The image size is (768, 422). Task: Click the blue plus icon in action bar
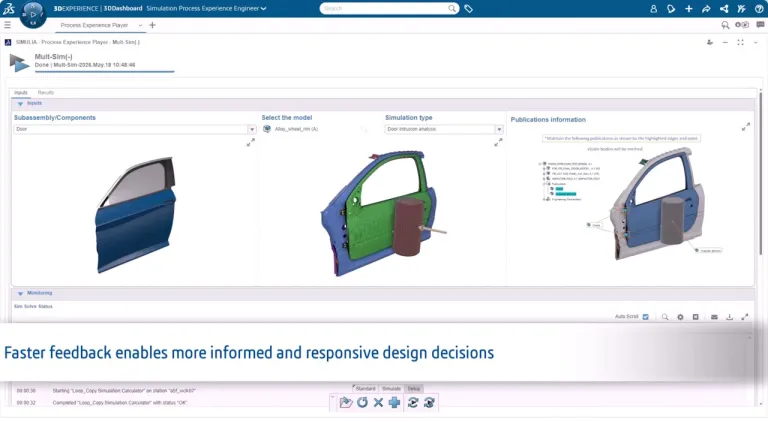tap(394, 402)
